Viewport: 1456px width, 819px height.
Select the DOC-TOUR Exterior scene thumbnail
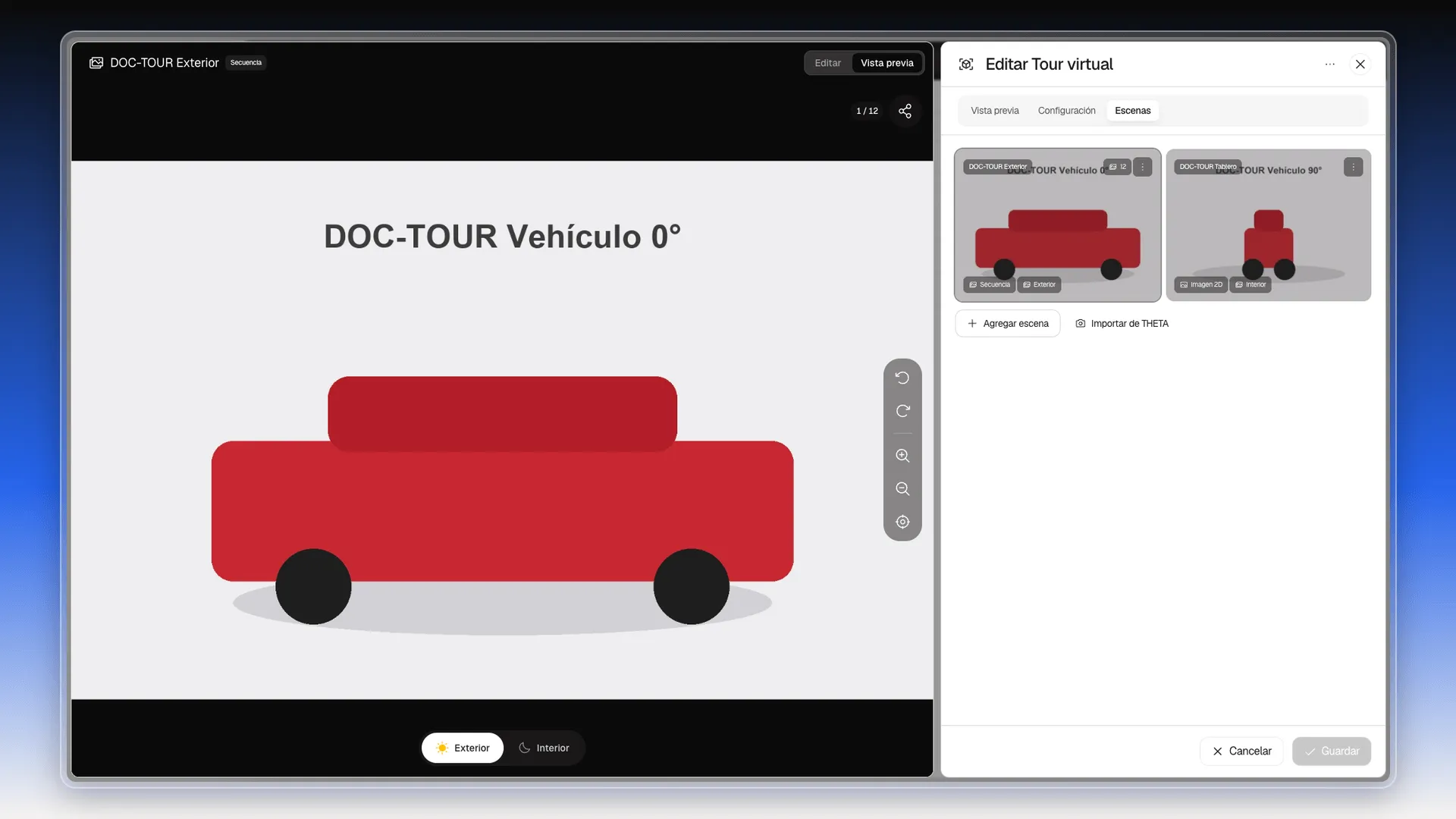tap(1058, 225)
